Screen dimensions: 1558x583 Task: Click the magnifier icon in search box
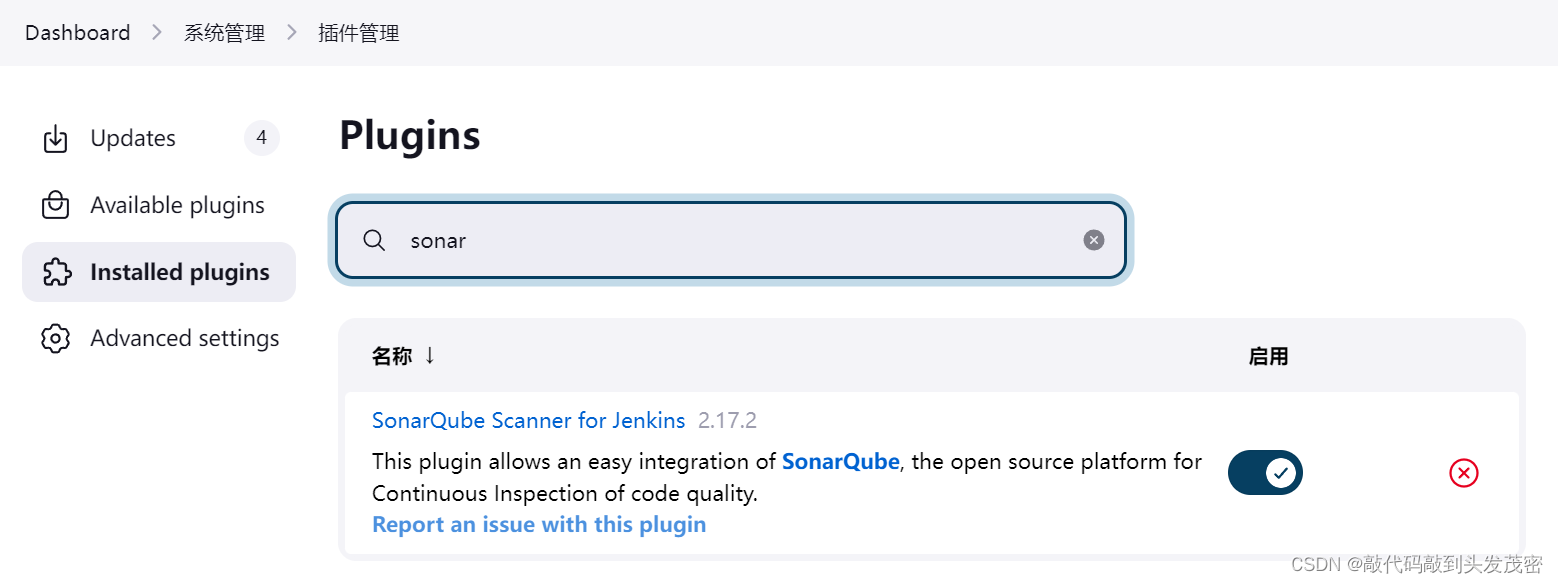coord(374,240)
